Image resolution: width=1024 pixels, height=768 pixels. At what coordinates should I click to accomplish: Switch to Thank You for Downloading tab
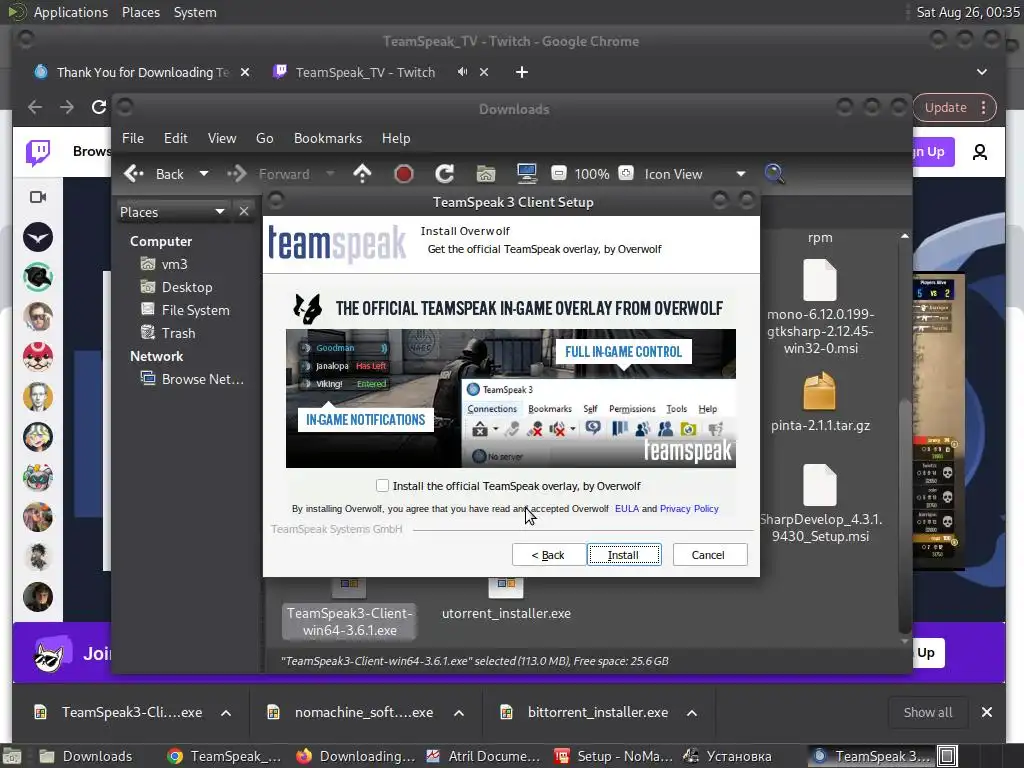142,72
